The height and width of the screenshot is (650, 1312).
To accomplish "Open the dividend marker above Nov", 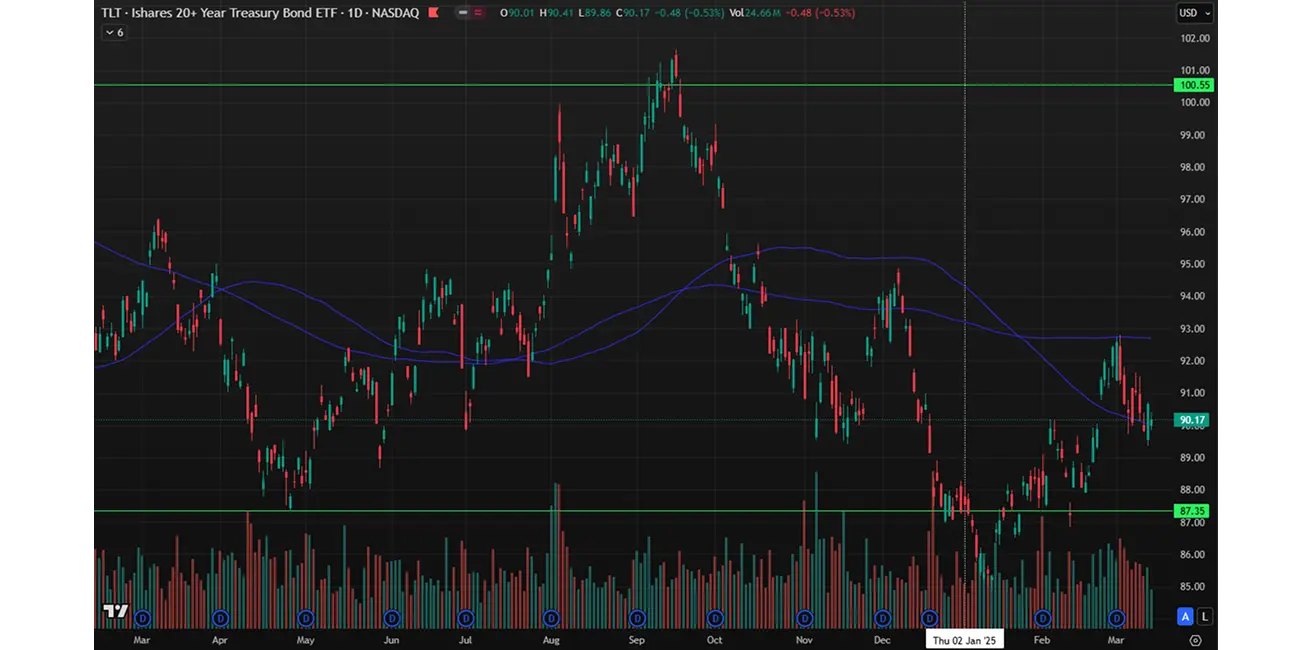I will pos(804,617).
